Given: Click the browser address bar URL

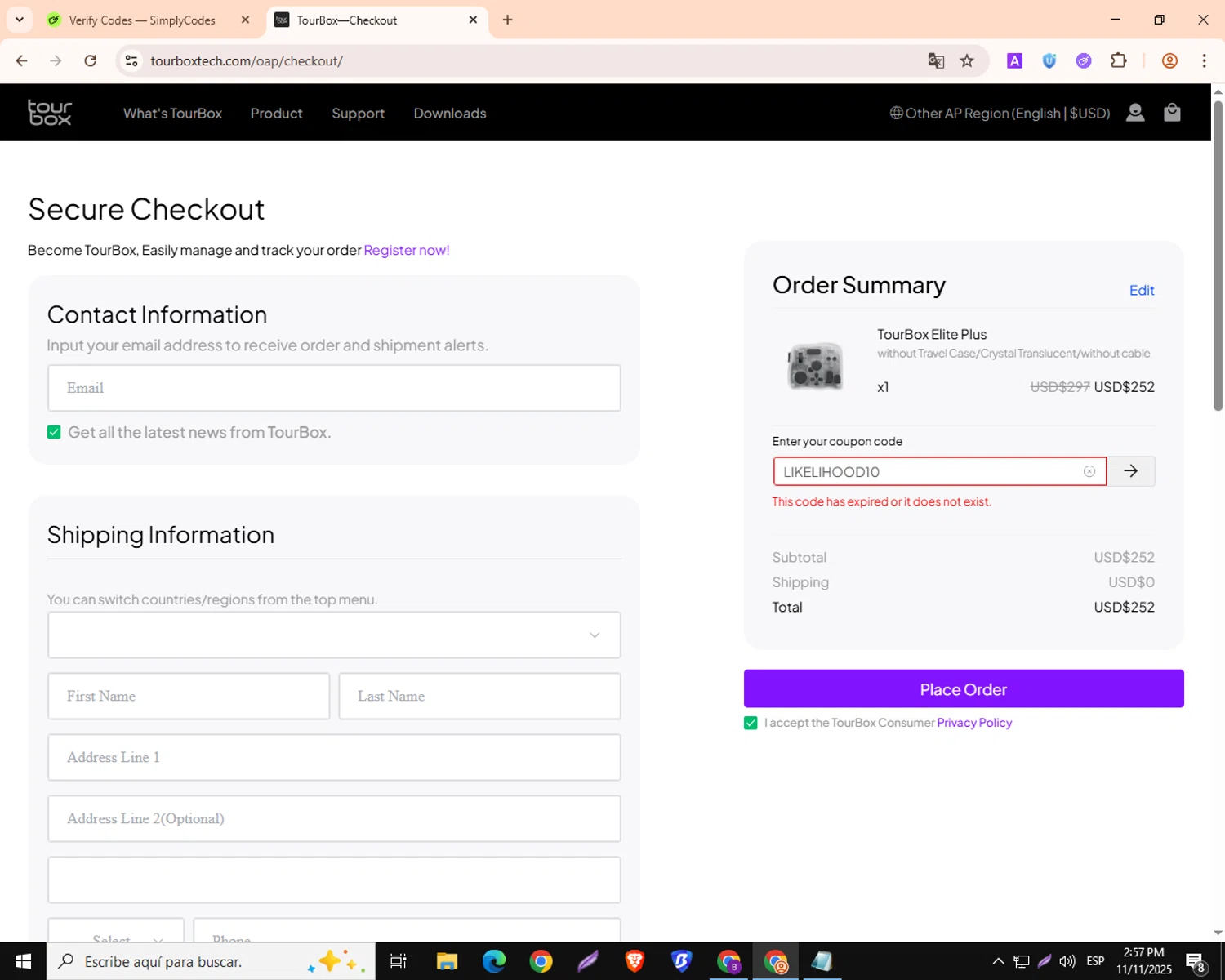Looking at the screenshot, I should 247,60.
